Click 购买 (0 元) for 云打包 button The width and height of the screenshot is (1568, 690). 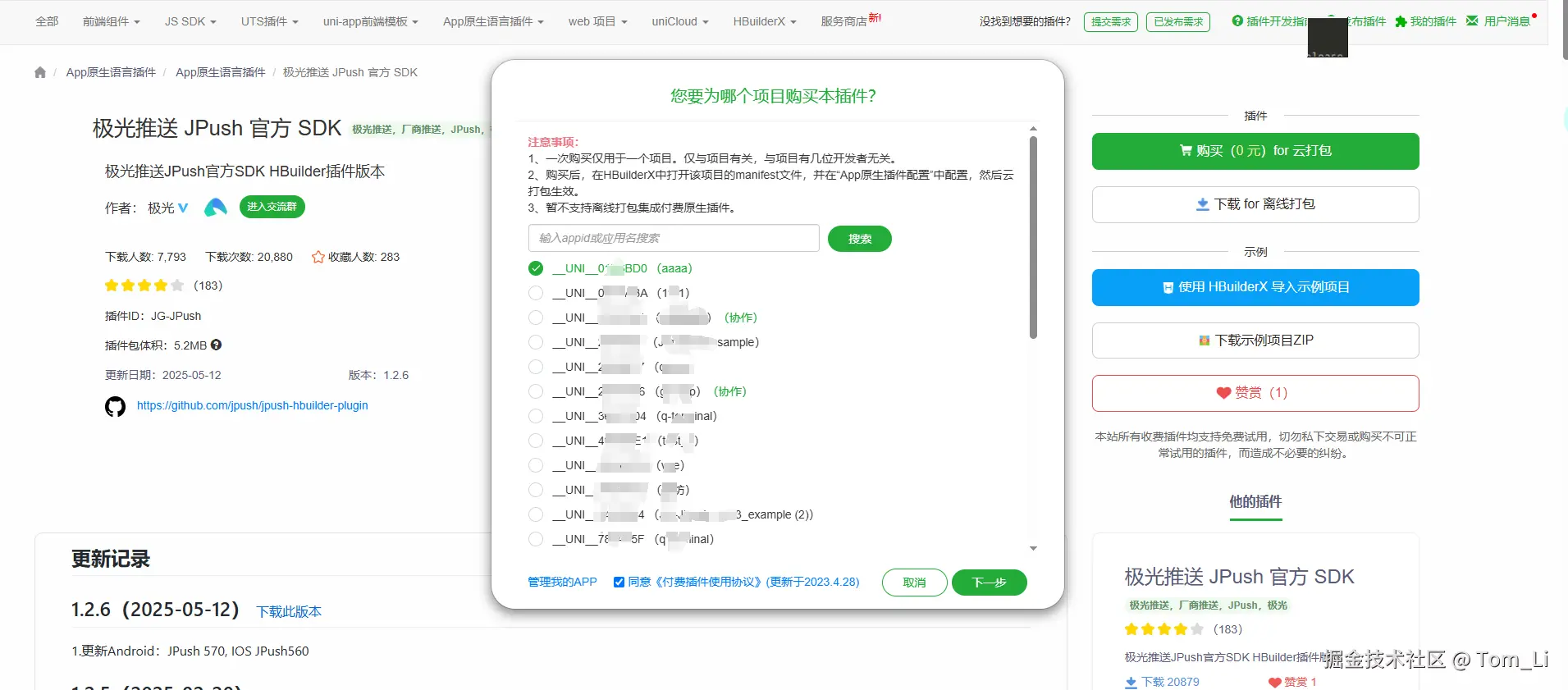[1255, 151]
